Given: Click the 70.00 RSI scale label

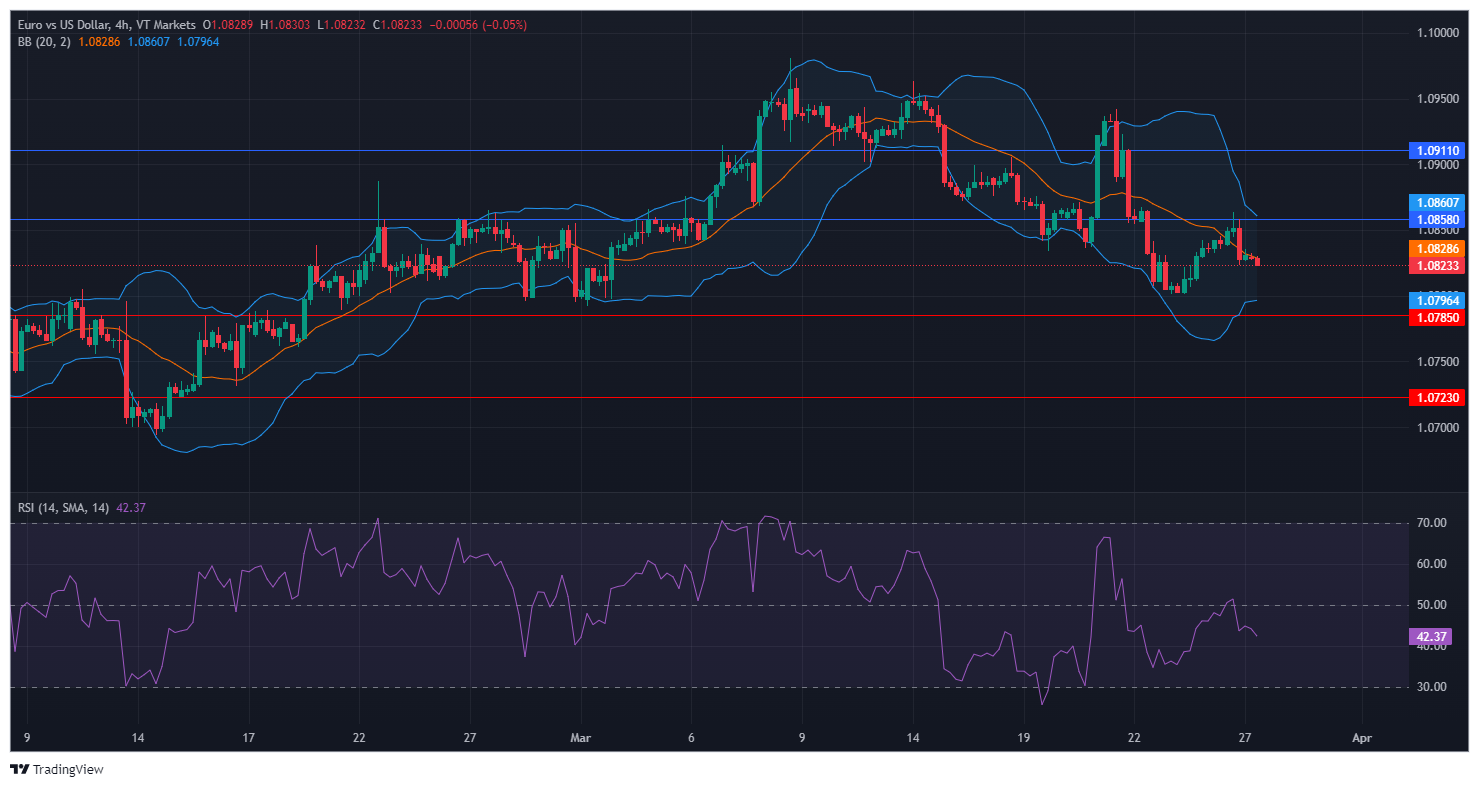Looking at the screenshot, I should (1433, 523).
